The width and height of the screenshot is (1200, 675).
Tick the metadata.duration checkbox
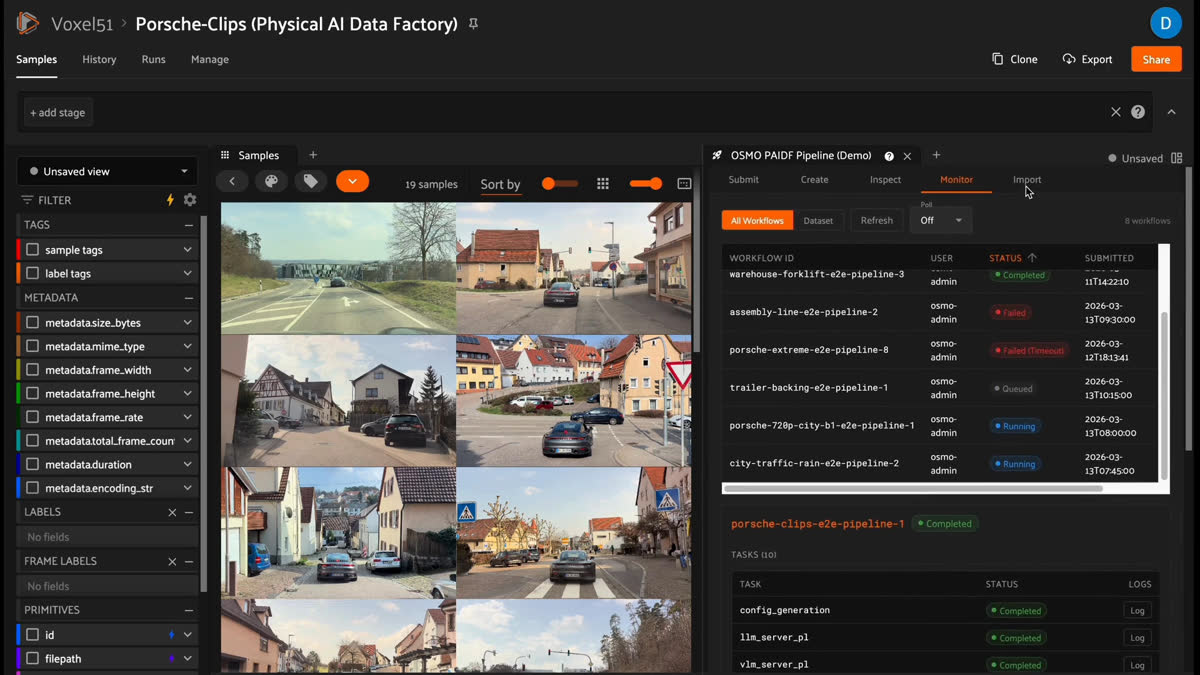[33, 464]
